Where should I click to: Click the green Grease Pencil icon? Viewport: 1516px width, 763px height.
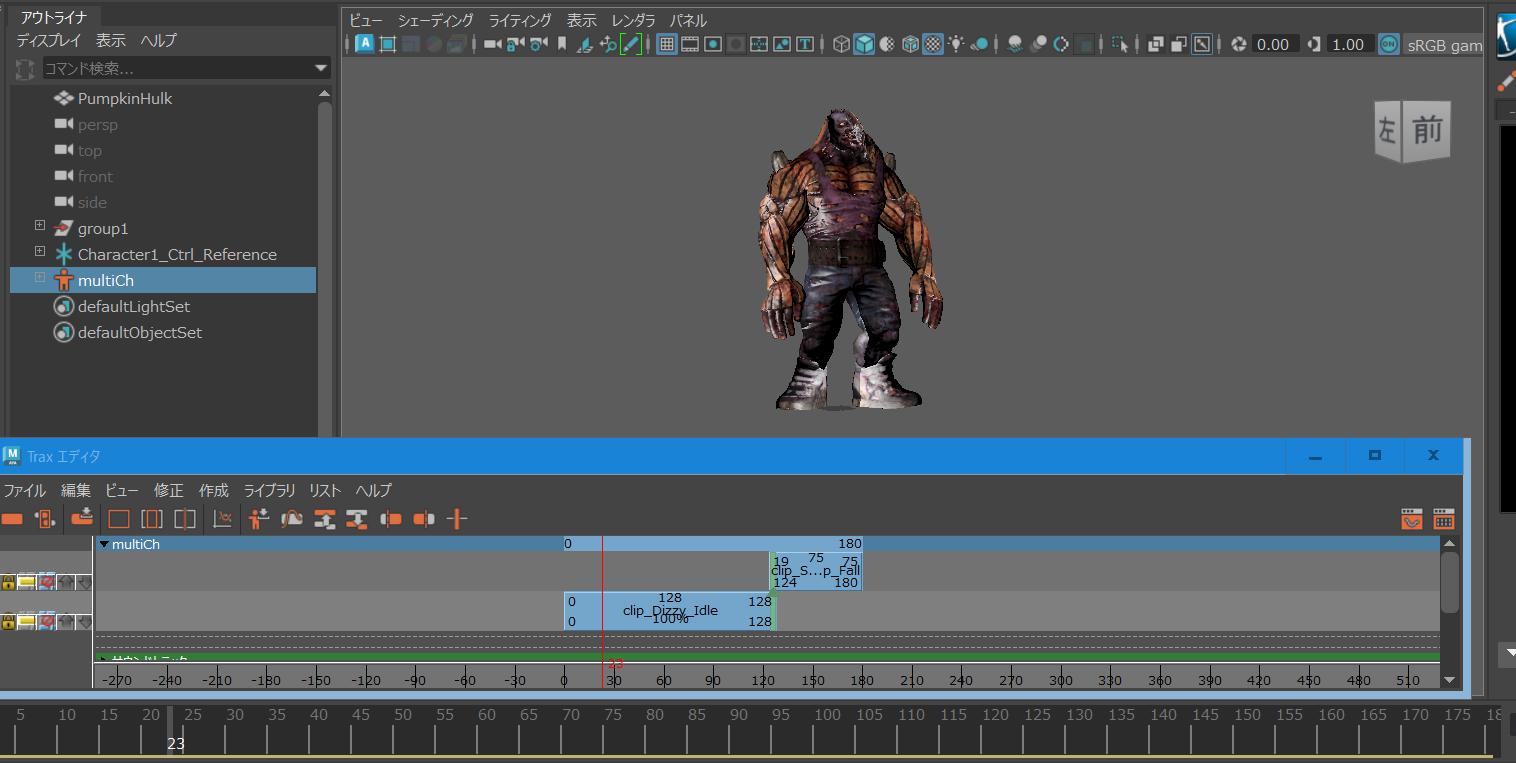[631, 44]
